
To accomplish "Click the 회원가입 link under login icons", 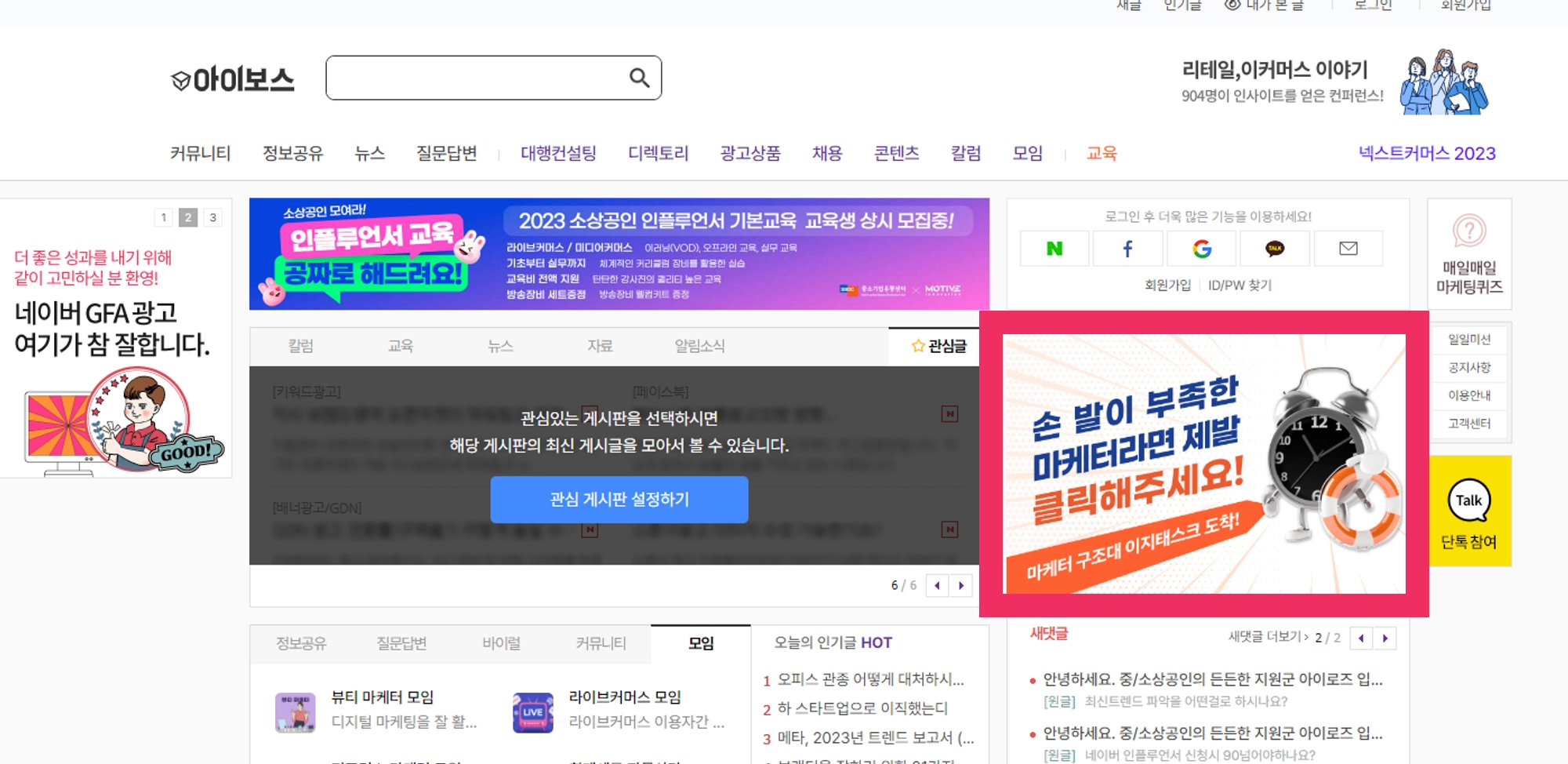I will click(1167, 286).
